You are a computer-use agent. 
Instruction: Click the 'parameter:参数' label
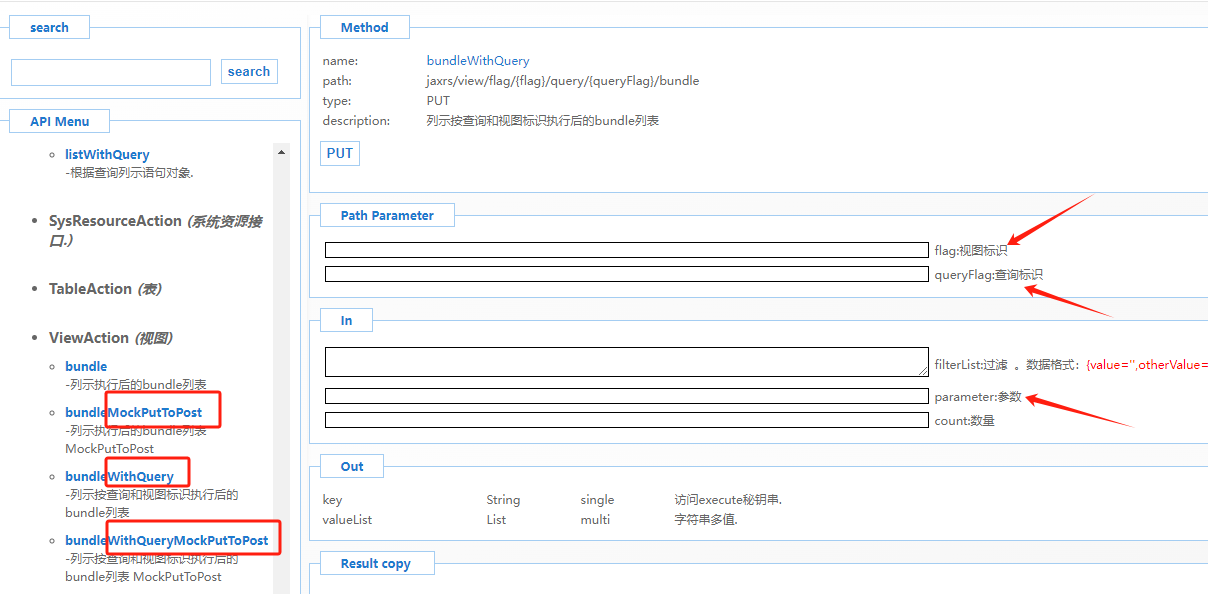click(978, 397)
